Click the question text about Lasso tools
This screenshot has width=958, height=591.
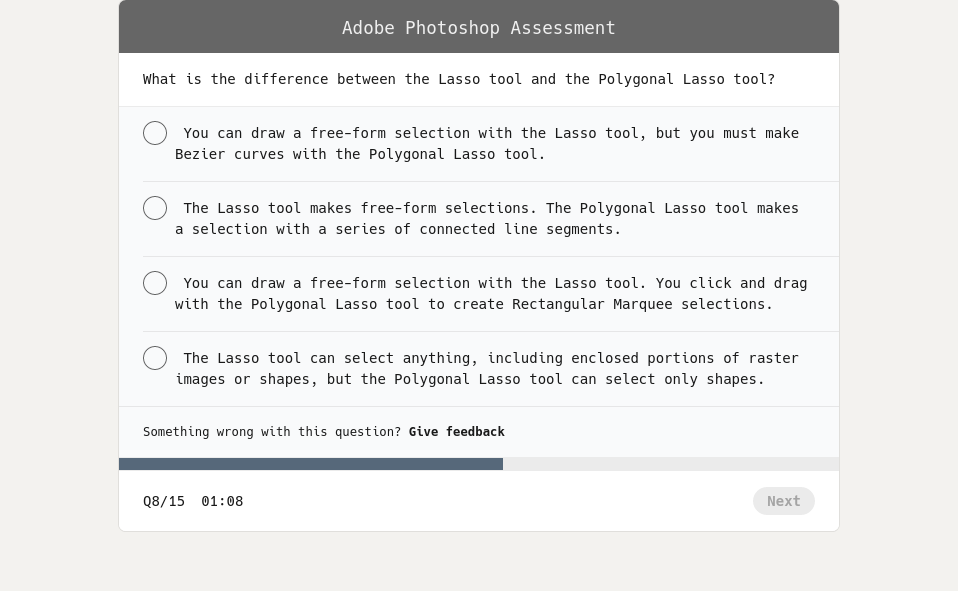coord(458,79)
